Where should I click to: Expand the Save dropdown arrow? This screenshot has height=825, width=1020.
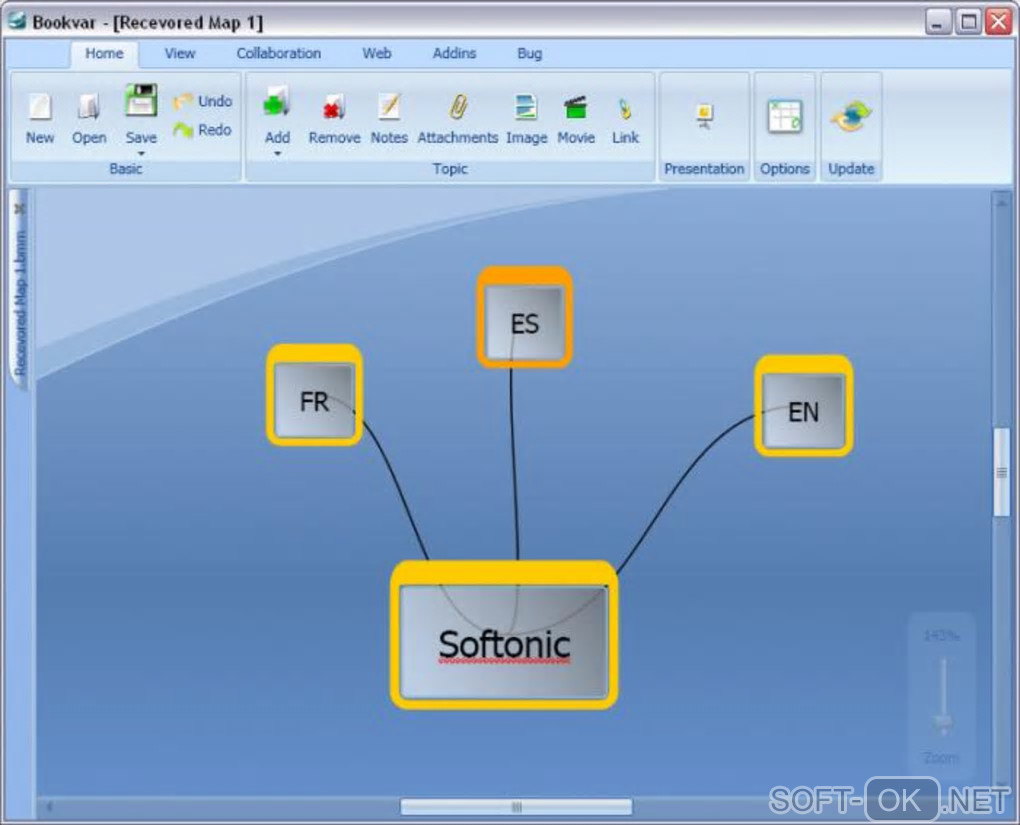141,154
